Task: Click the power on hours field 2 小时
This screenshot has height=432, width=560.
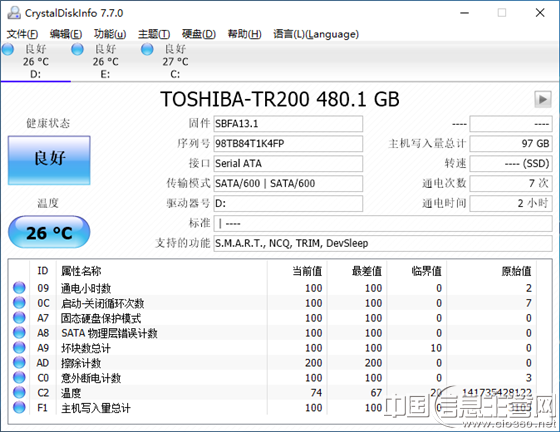Action: [x=511, y=204]
